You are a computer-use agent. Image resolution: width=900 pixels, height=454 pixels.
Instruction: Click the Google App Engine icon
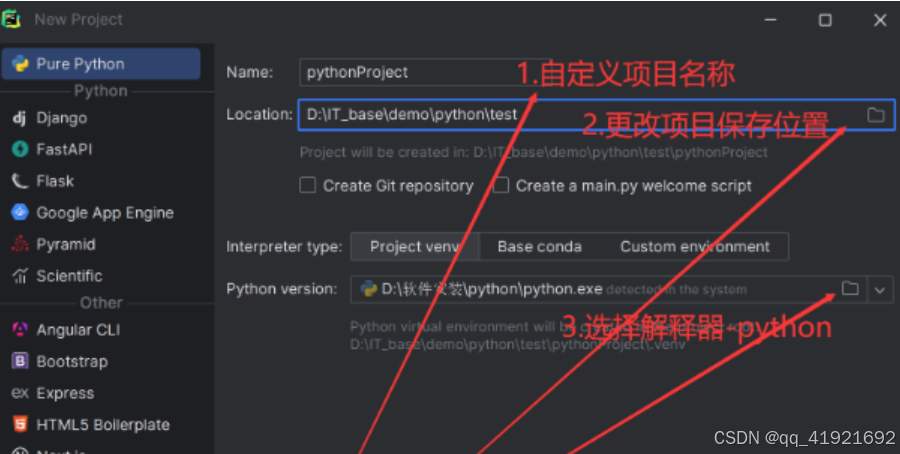click(20, 212)
